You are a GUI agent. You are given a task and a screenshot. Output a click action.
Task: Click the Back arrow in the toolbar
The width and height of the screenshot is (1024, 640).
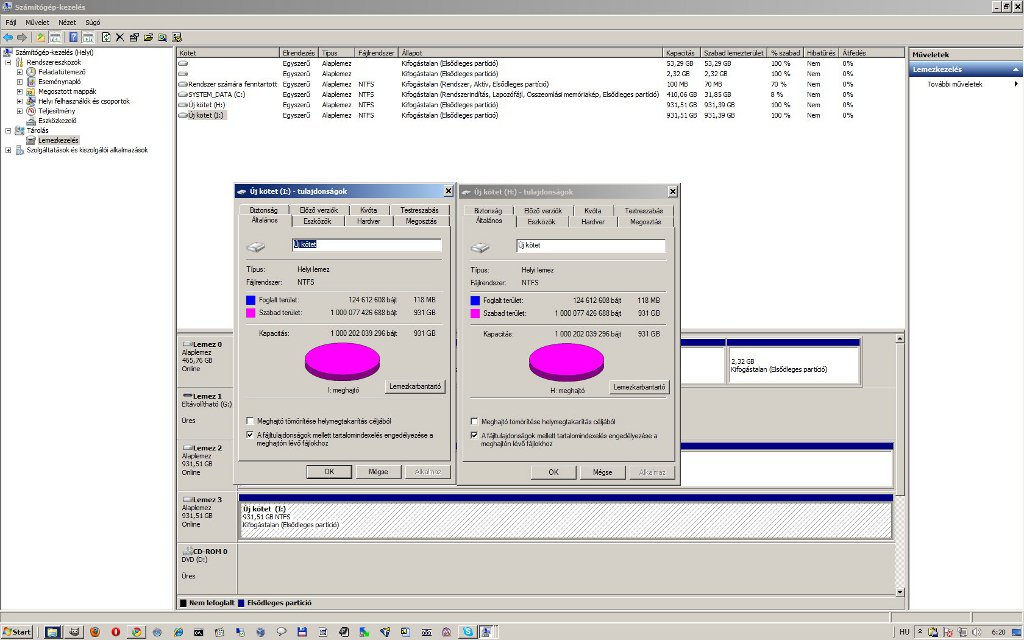tap(8, 37)
